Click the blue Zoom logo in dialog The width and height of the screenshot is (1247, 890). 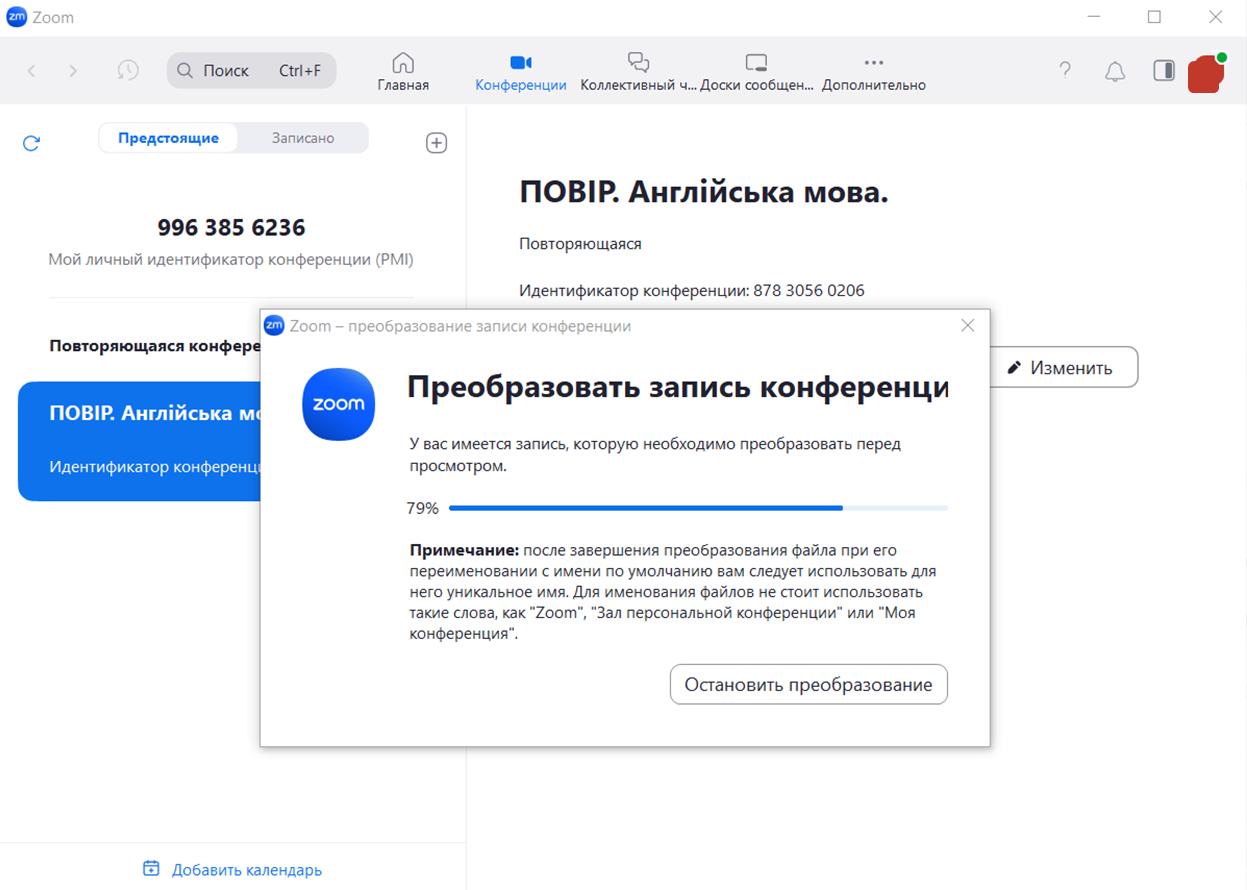coord(339,404)
